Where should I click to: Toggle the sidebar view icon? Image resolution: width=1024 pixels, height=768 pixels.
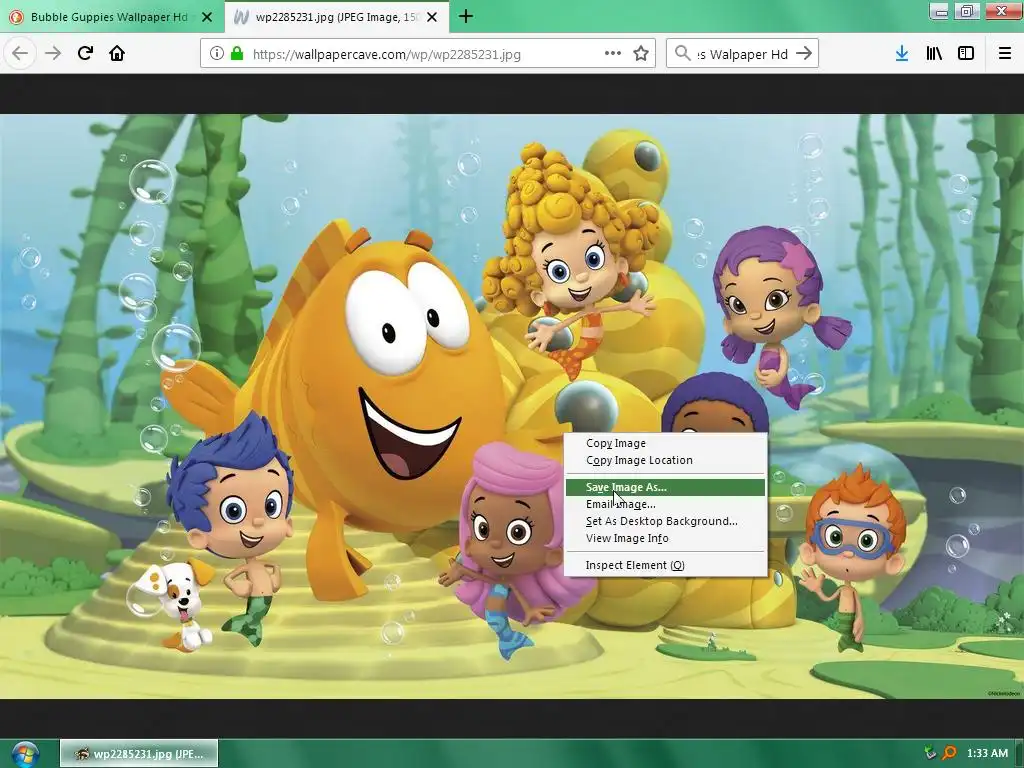click(966, 54)
